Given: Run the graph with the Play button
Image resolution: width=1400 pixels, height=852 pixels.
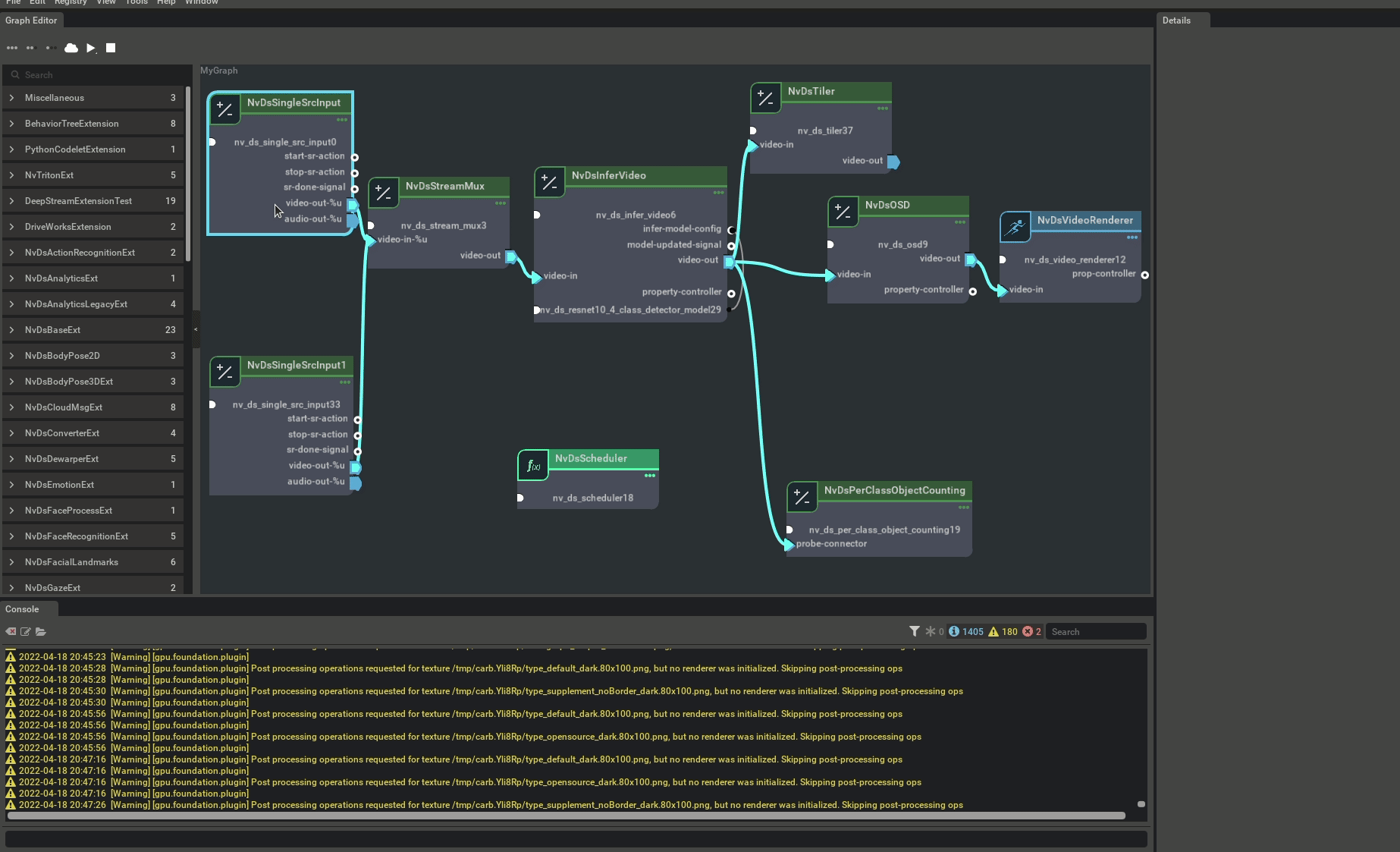Looking at the screenshot, I should pyautogui.click(x=90, y=48).
